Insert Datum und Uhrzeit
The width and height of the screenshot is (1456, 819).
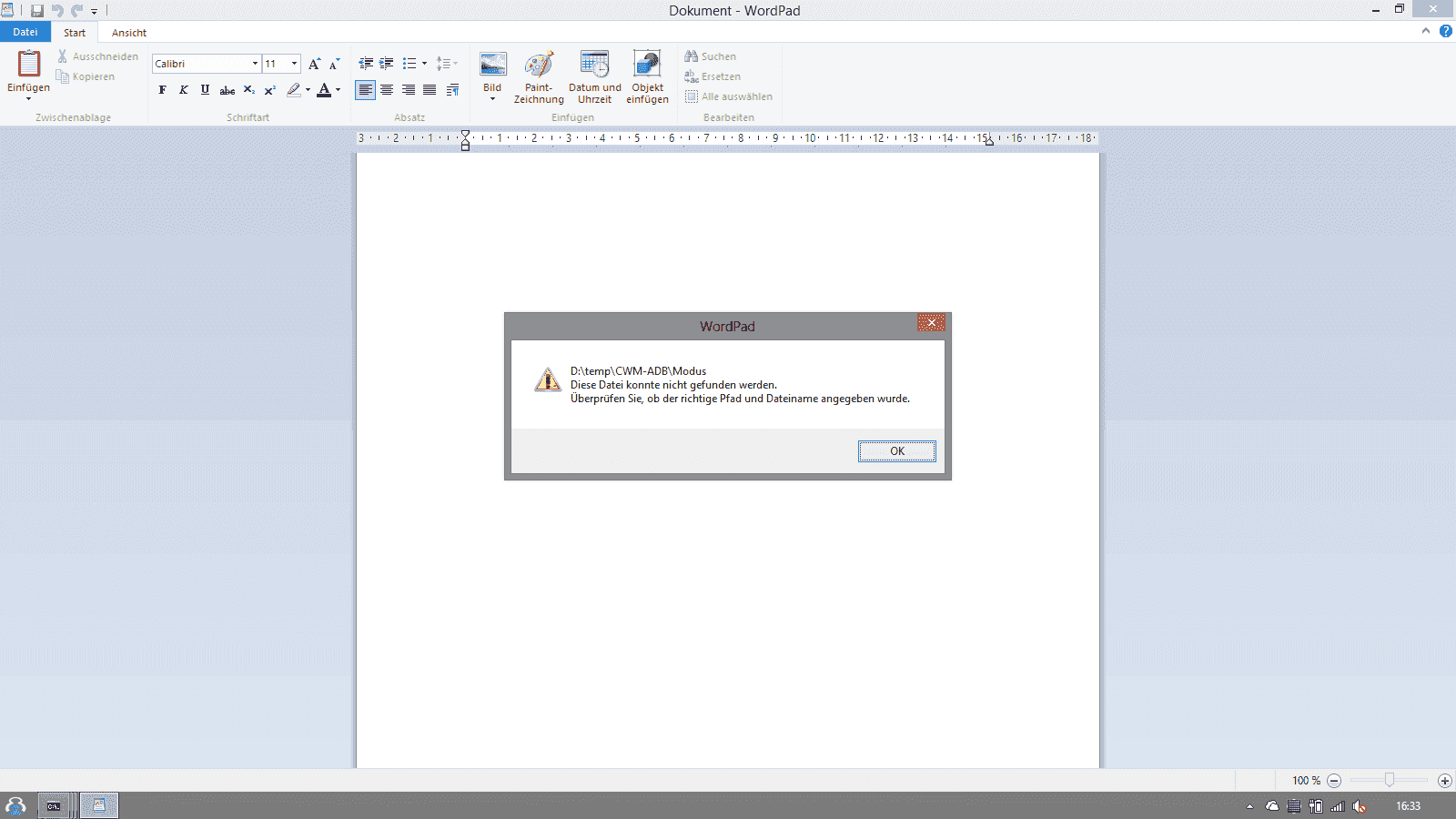coord(595,76)
